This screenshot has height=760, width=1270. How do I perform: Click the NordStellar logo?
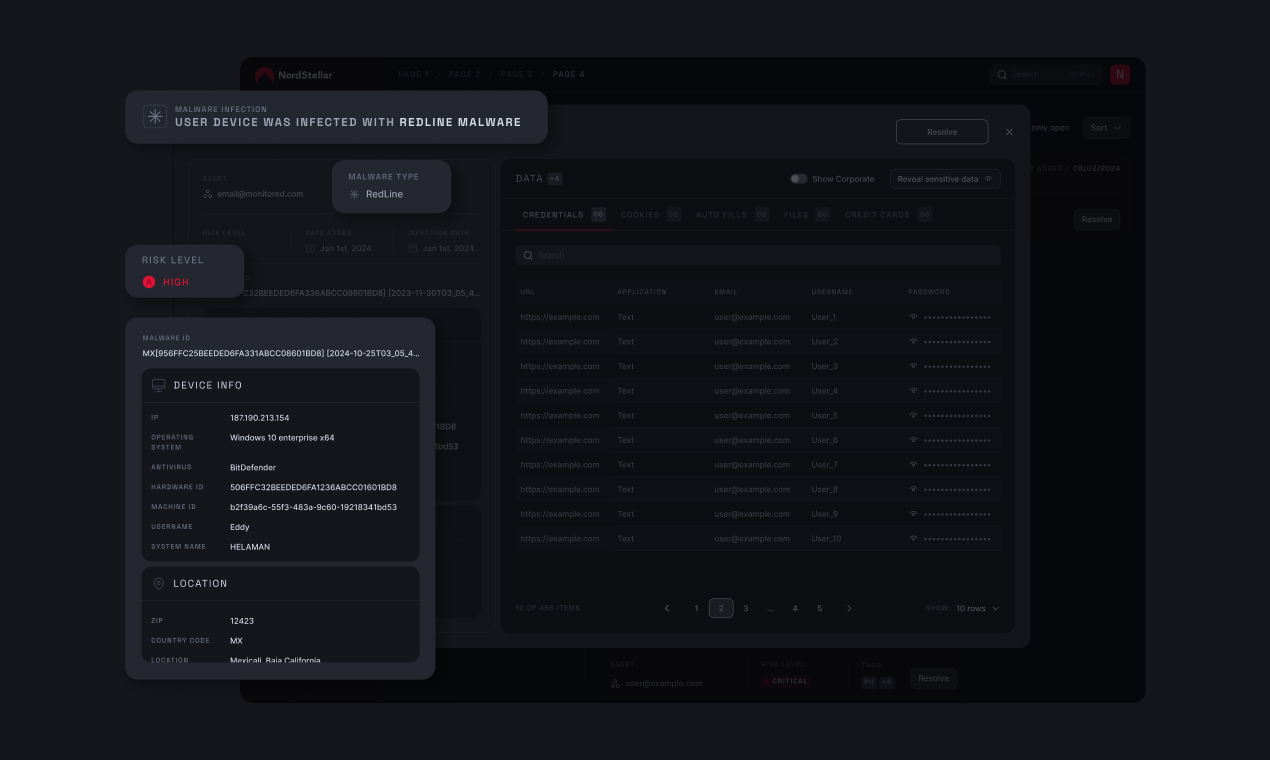(x=294, y=74)
